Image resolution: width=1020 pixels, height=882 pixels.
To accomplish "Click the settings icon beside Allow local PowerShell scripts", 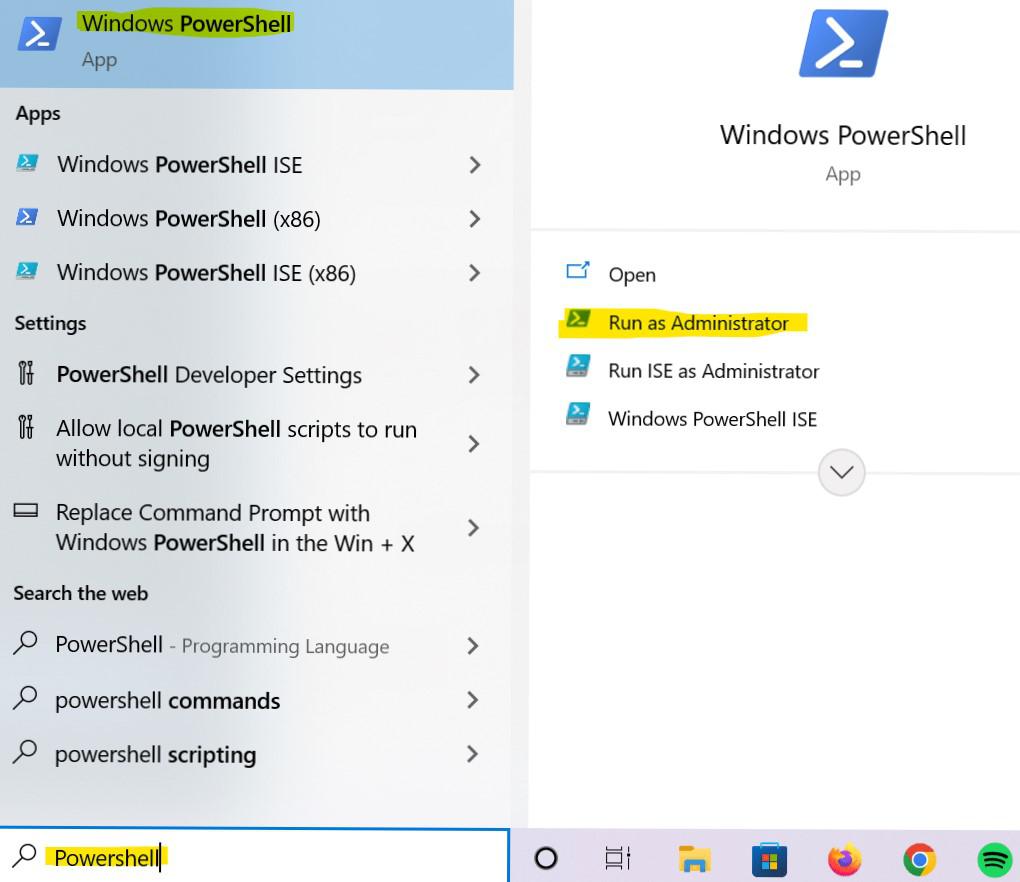I will point(26,427).
